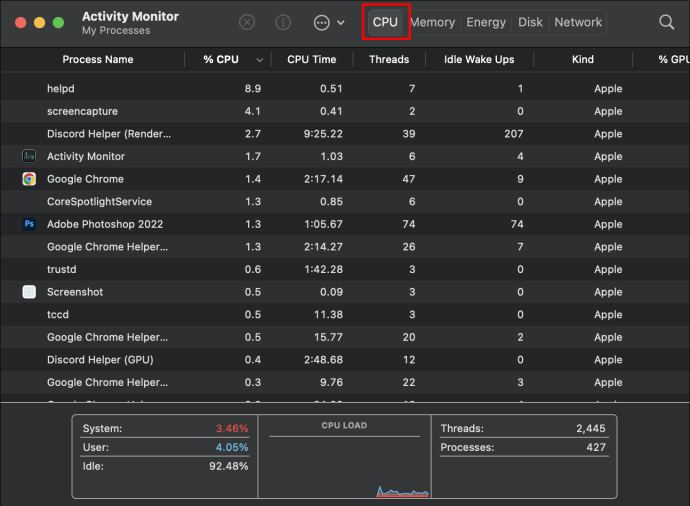690x506 pixels.
Task: Open the search magnifier icon
Action: pos(667,22)
